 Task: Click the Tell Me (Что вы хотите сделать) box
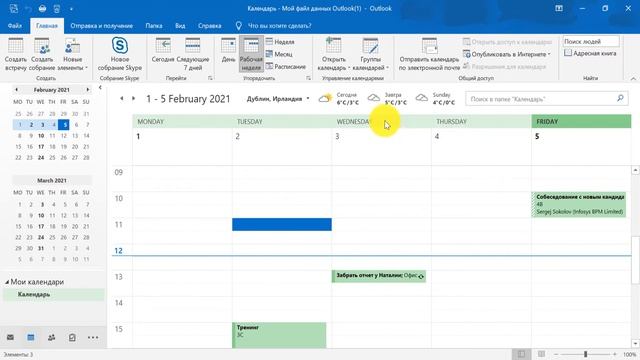[279, 26]
